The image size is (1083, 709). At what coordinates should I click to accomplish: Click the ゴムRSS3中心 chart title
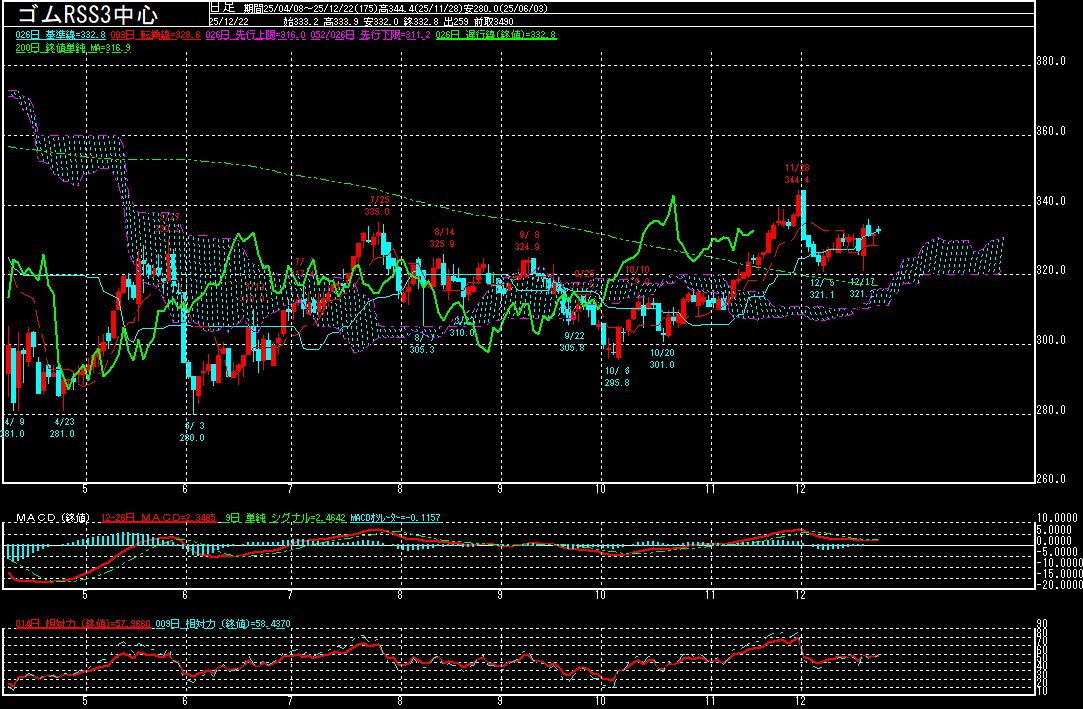90,14
